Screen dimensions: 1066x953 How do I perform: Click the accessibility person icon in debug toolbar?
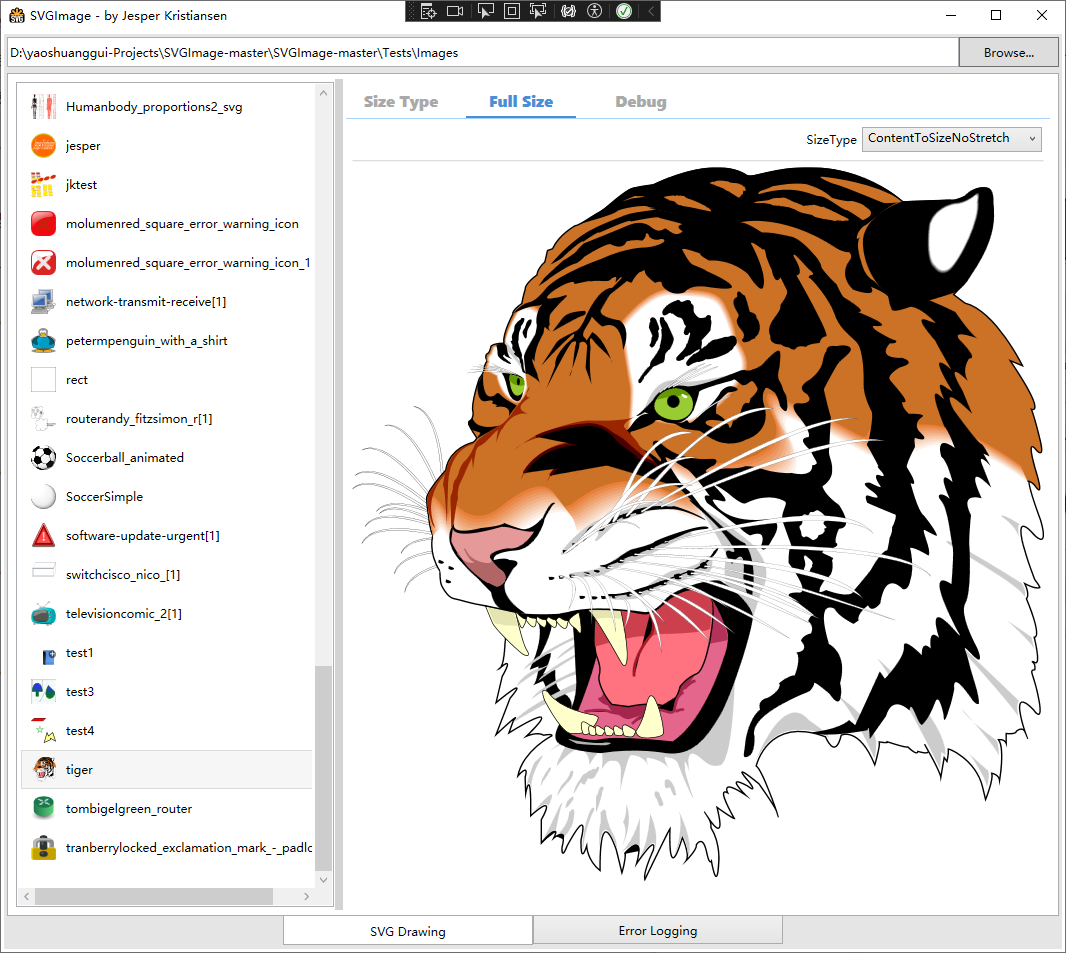pos(595,11)
